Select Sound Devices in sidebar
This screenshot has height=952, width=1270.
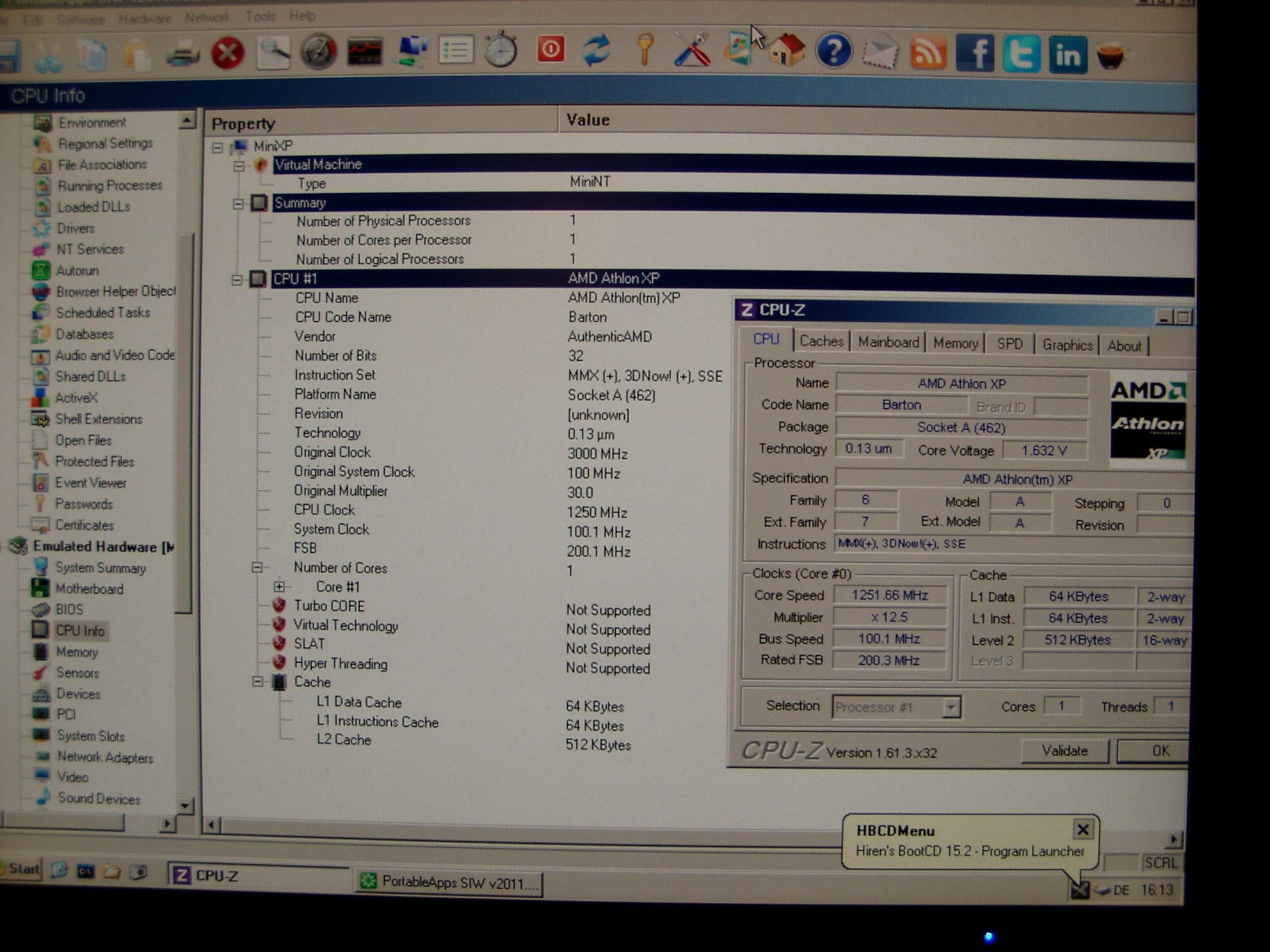[99, 798]
